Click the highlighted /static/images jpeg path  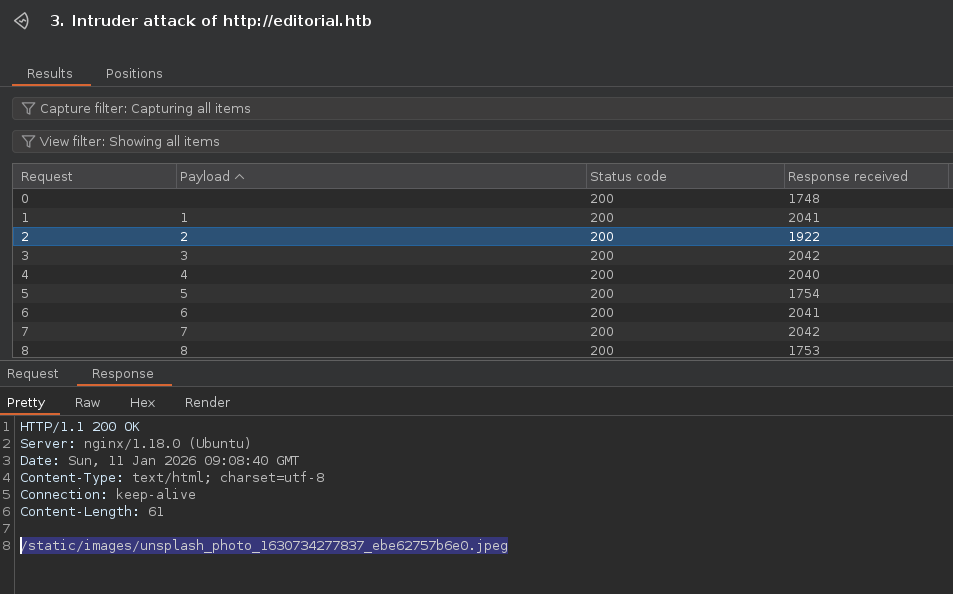(x=264, y=545)
